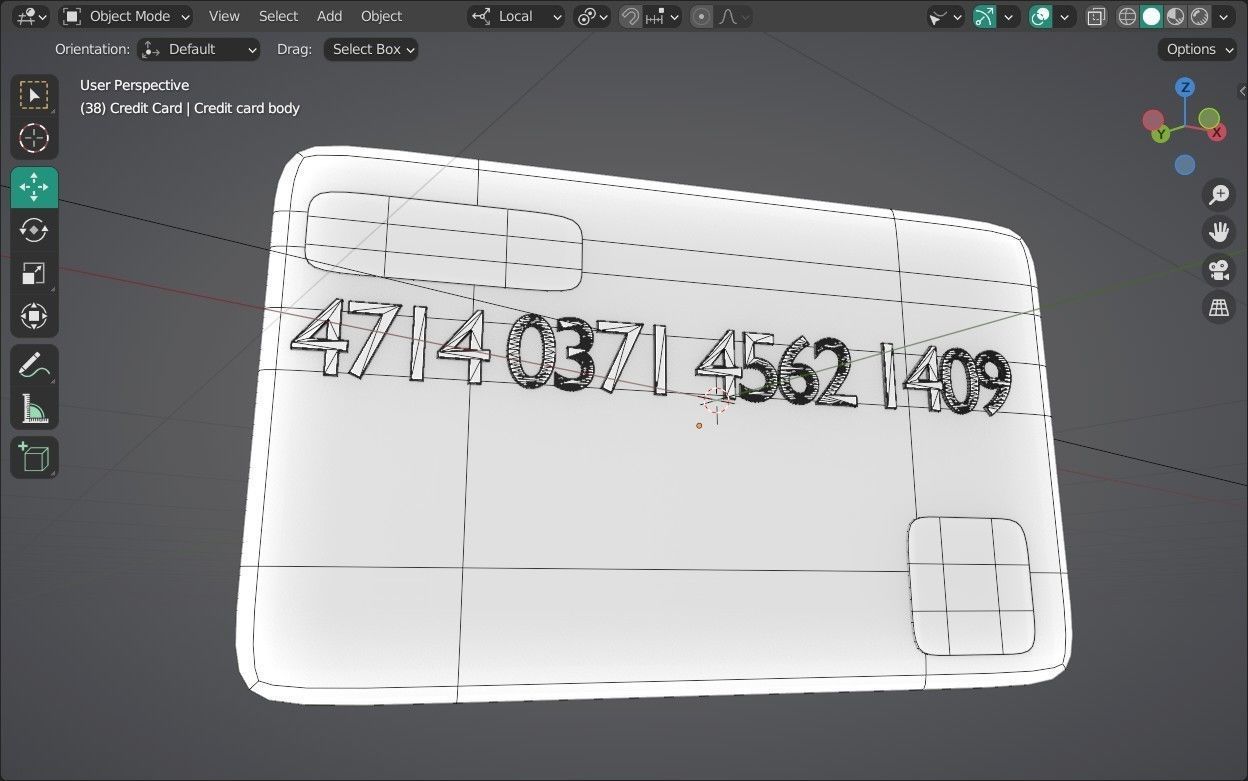Click the orange object origin dot

[699, 425]
